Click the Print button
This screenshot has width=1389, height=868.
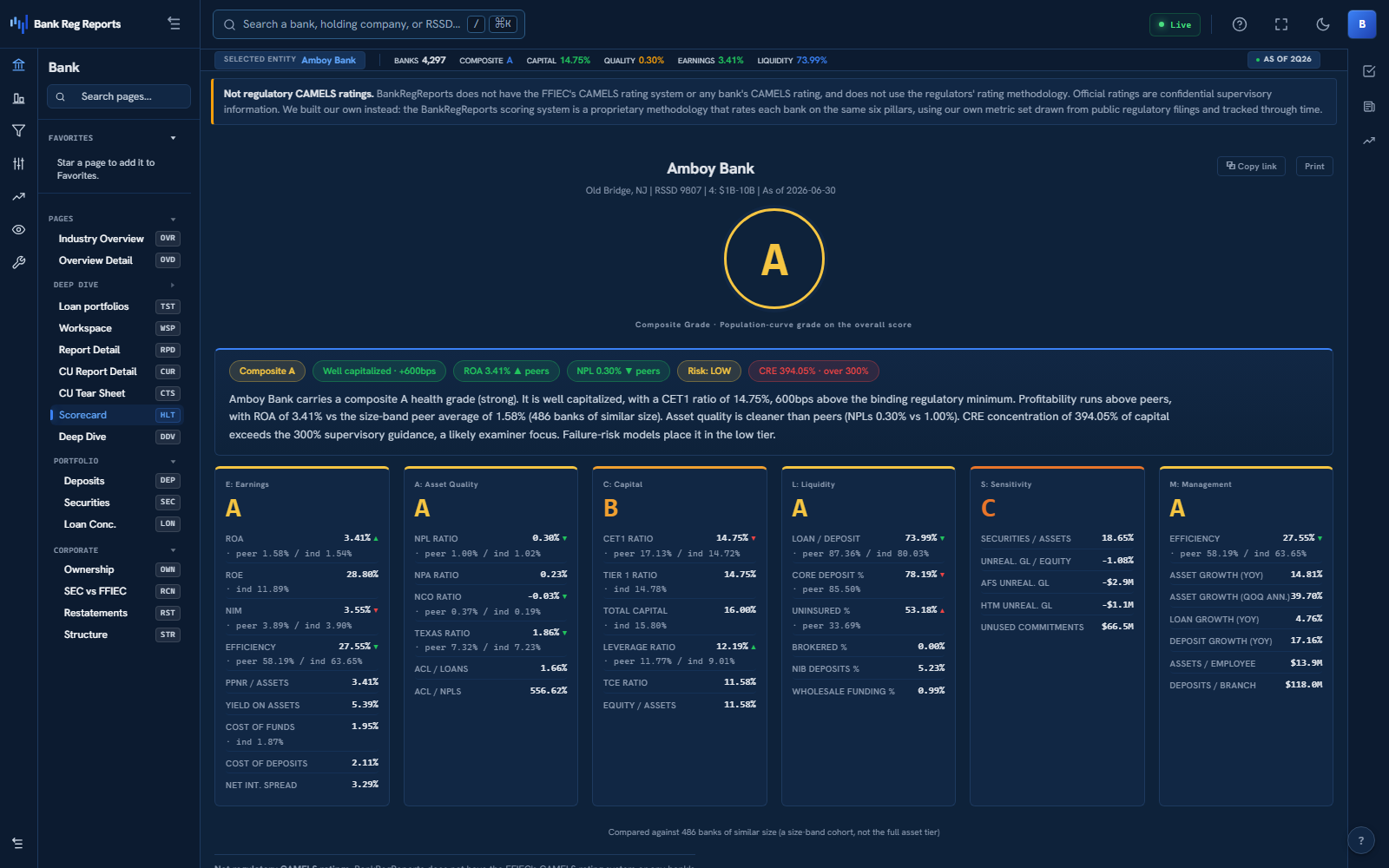click(1314, 166)
